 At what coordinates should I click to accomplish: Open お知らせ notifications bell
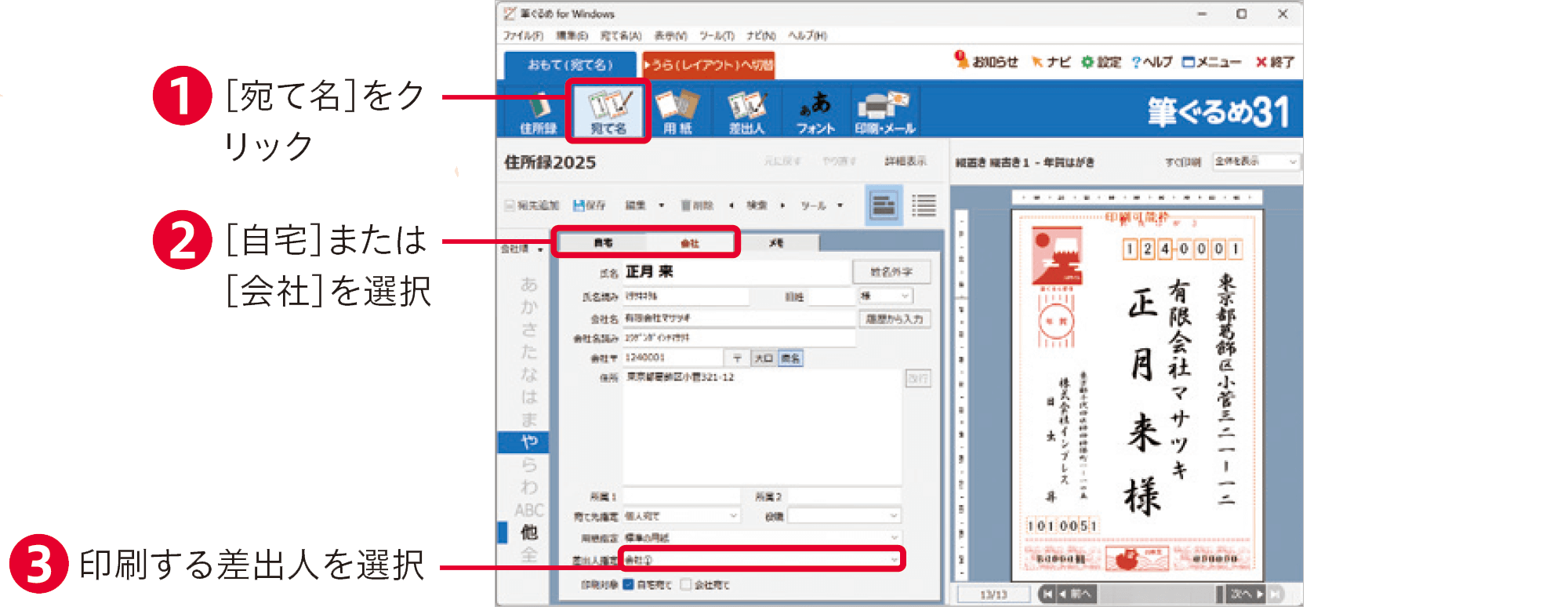coord(986,61)
